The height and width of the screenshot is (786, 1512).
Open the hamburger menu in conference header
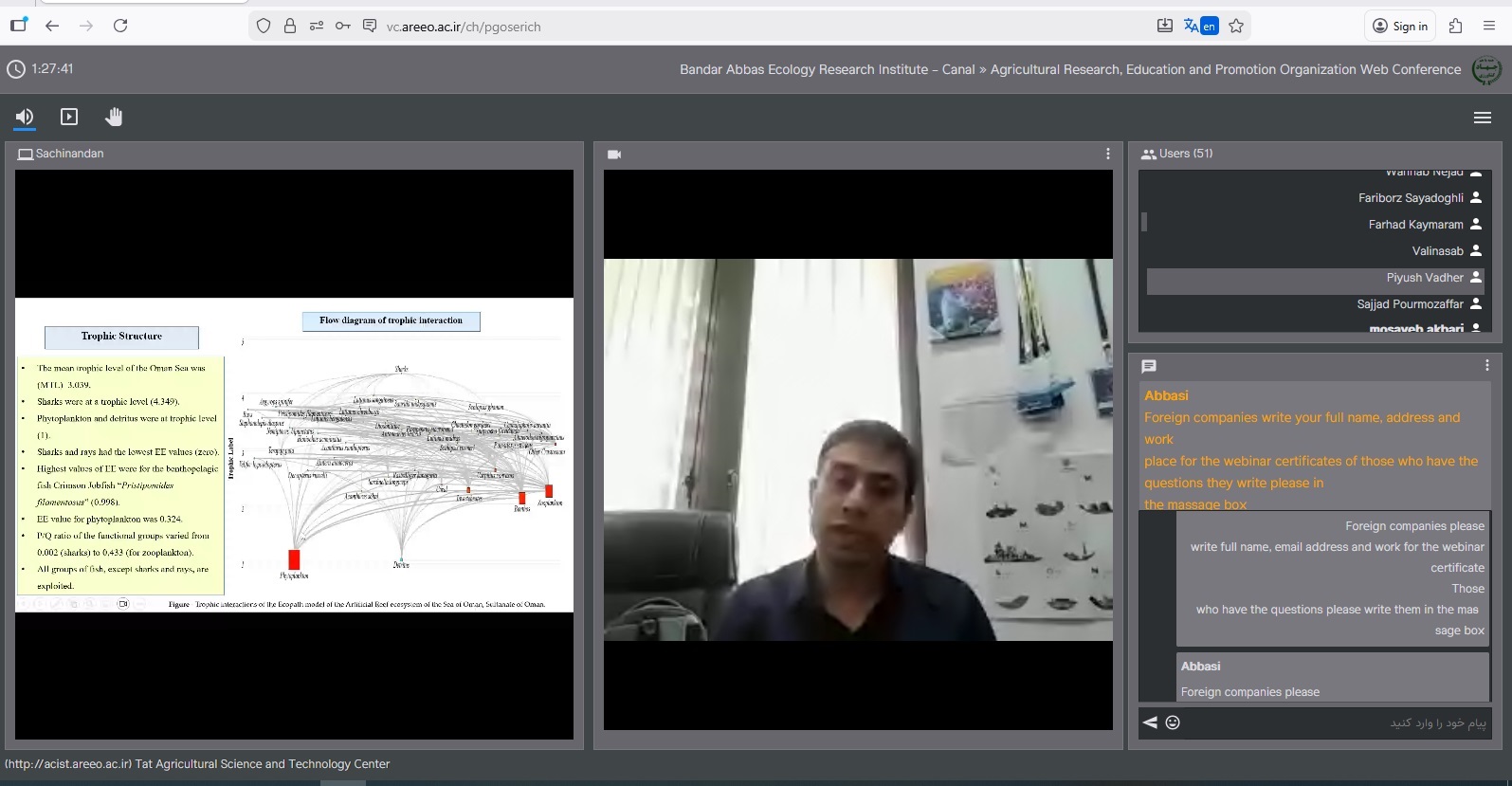(x=1483, y=118)
